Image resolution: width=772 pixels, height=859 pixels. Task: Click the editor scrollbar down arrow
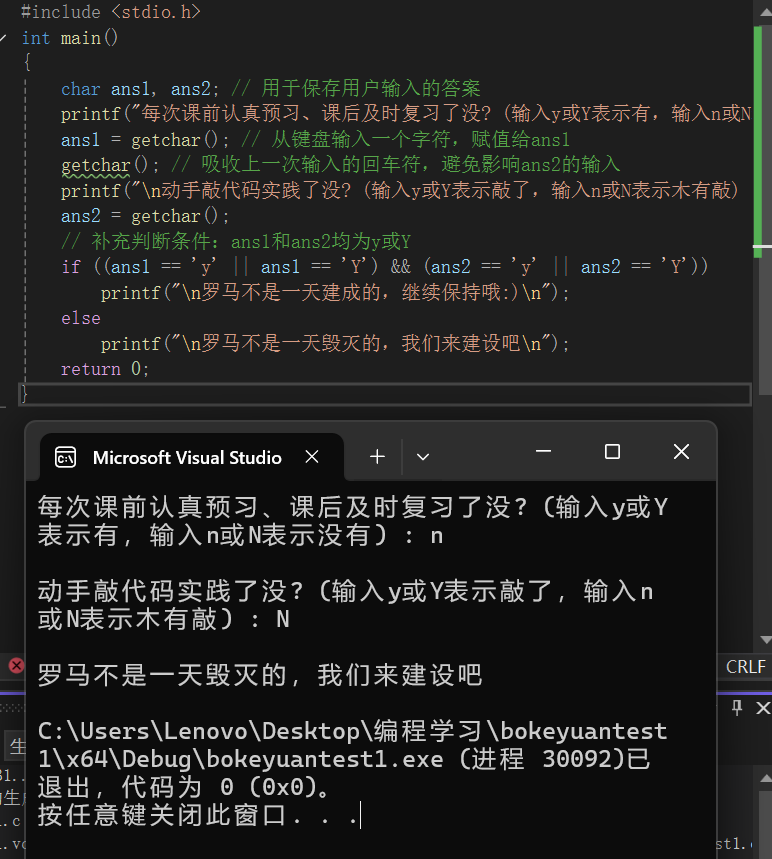tap(765, 639)
